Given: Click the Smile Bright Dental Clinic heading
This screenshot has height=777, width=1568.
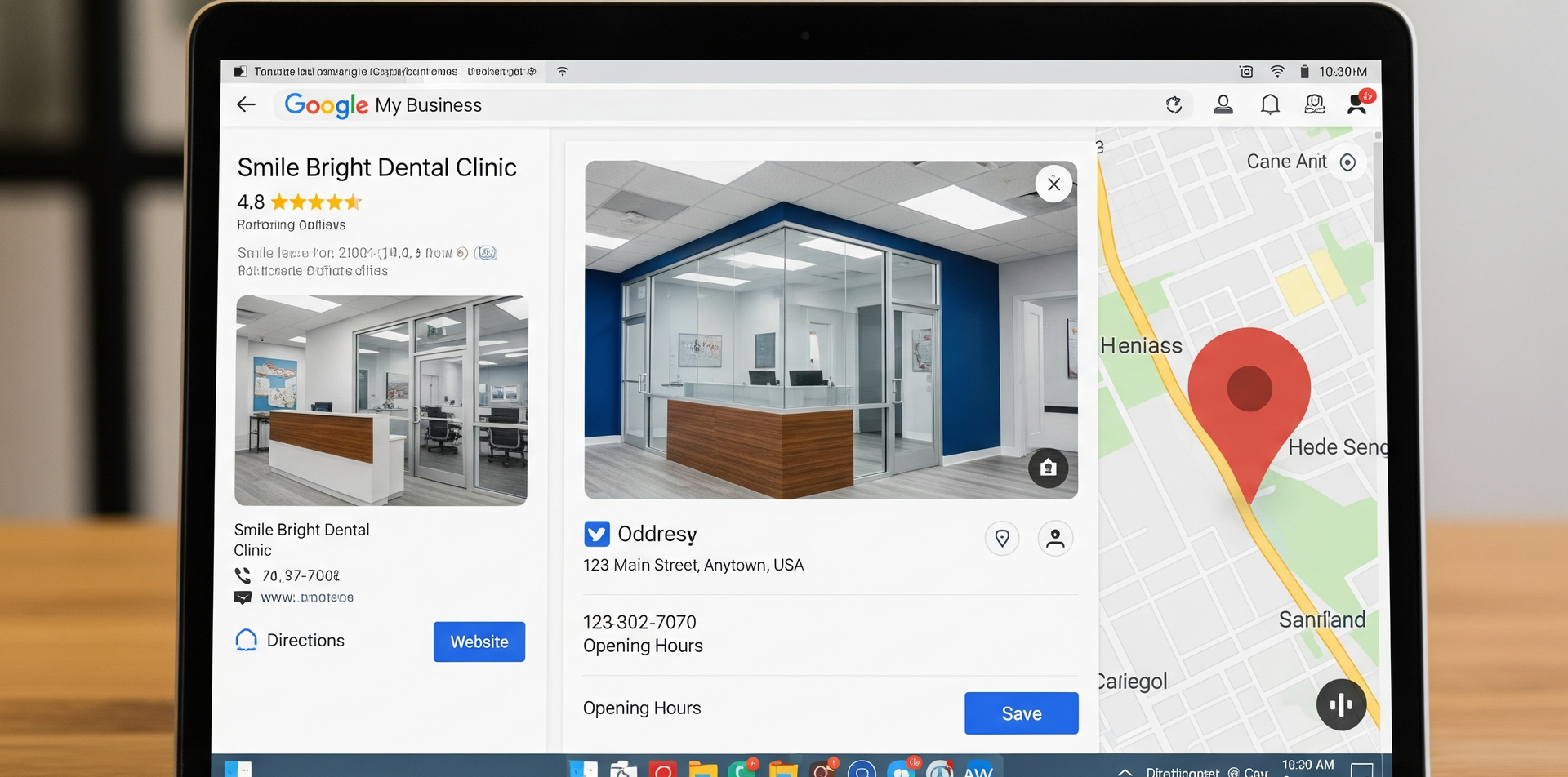Looking at the screenshot, I should (376, 167).
